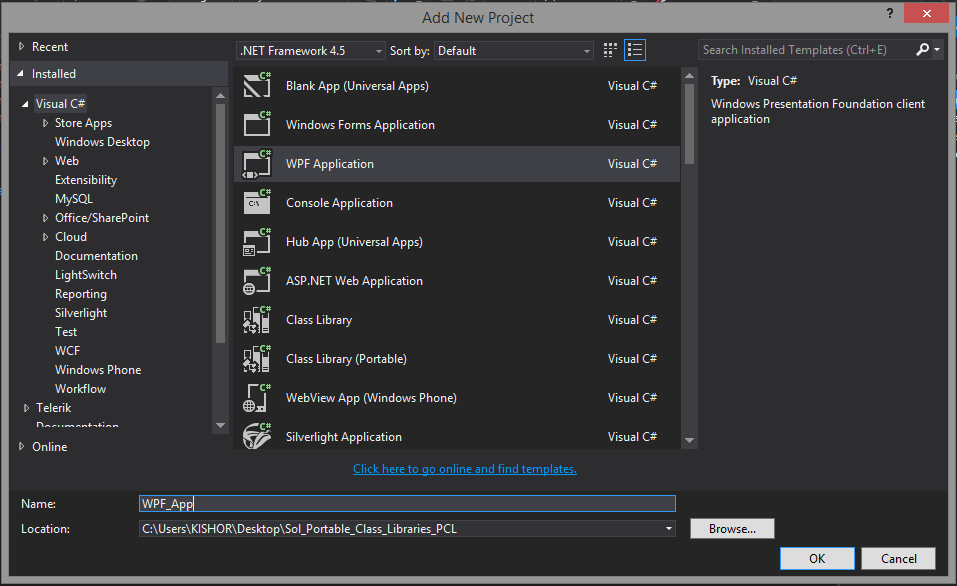Screen dimensions: 957x586
Task: Select the Silverlight category in tree
Action: point(81,313)
